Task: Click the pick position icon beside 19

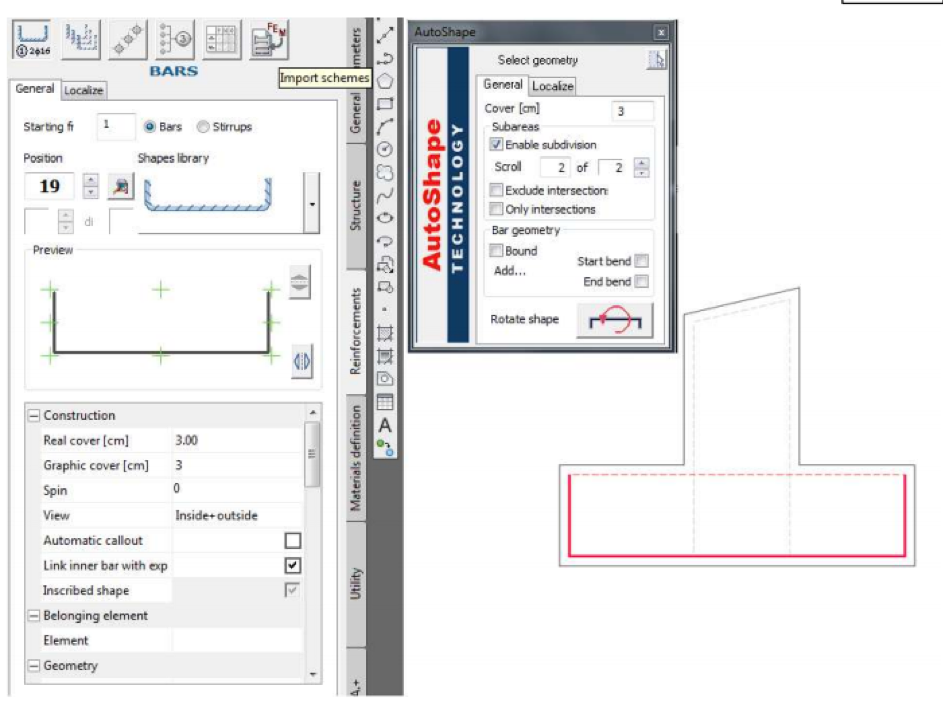Action: pos(119,186)
